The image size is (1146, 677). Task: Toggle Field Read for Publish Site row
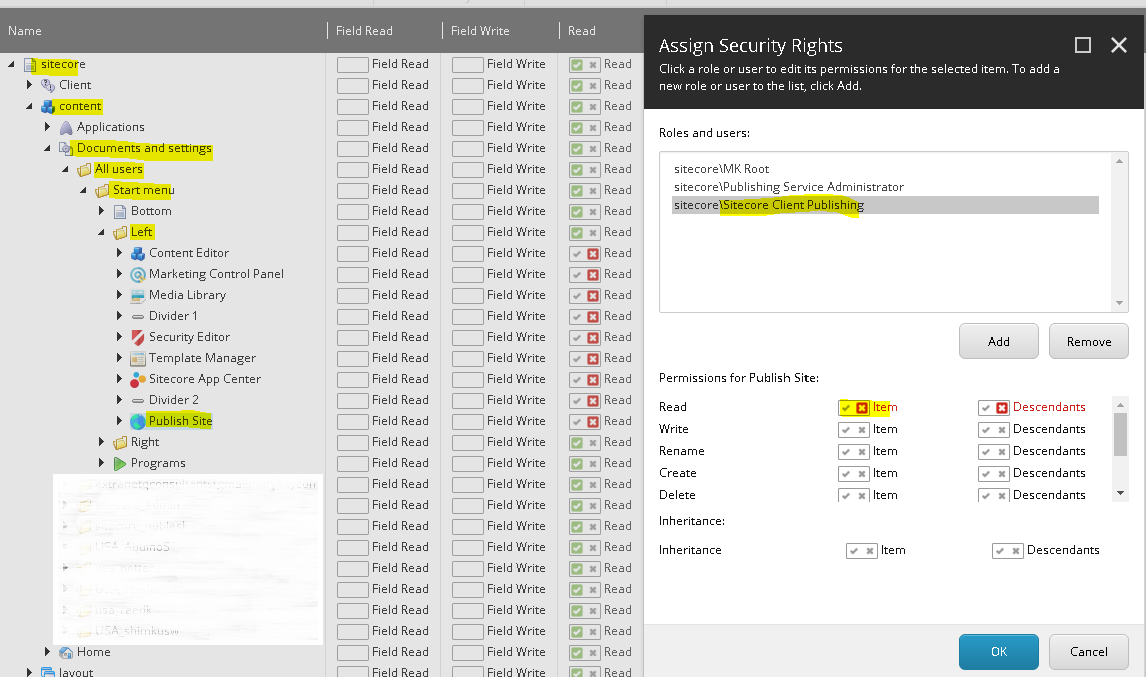(352, 422)
